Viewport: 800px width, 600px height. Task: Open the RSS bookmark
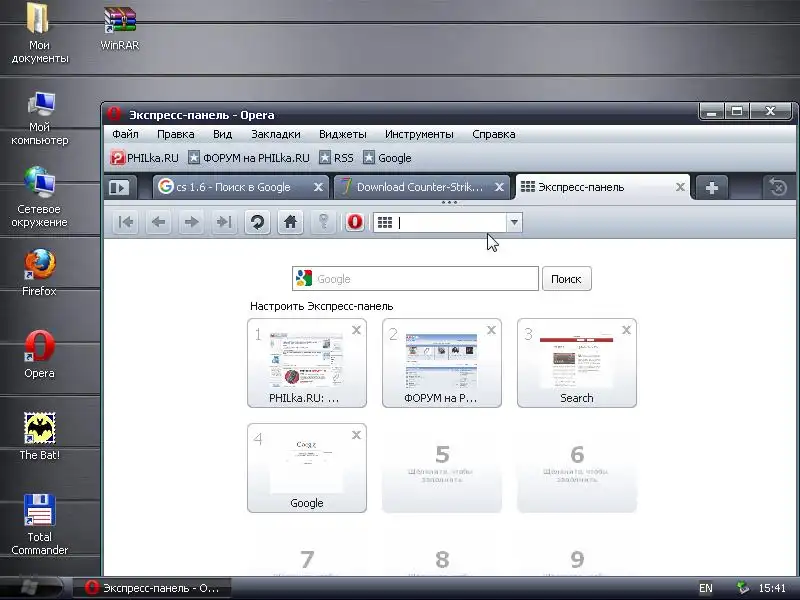coord(336,158)
